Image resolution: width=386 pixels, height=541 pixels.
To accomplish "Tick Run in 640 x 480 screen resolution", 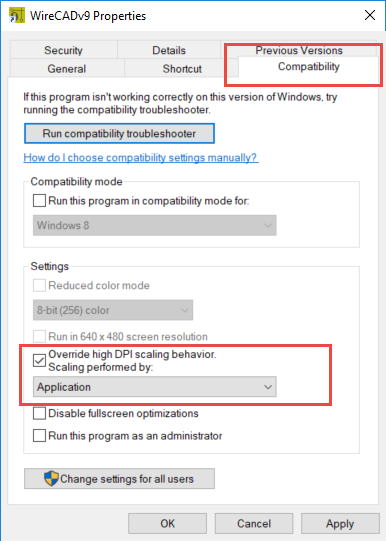I will (x=39, y=336).
